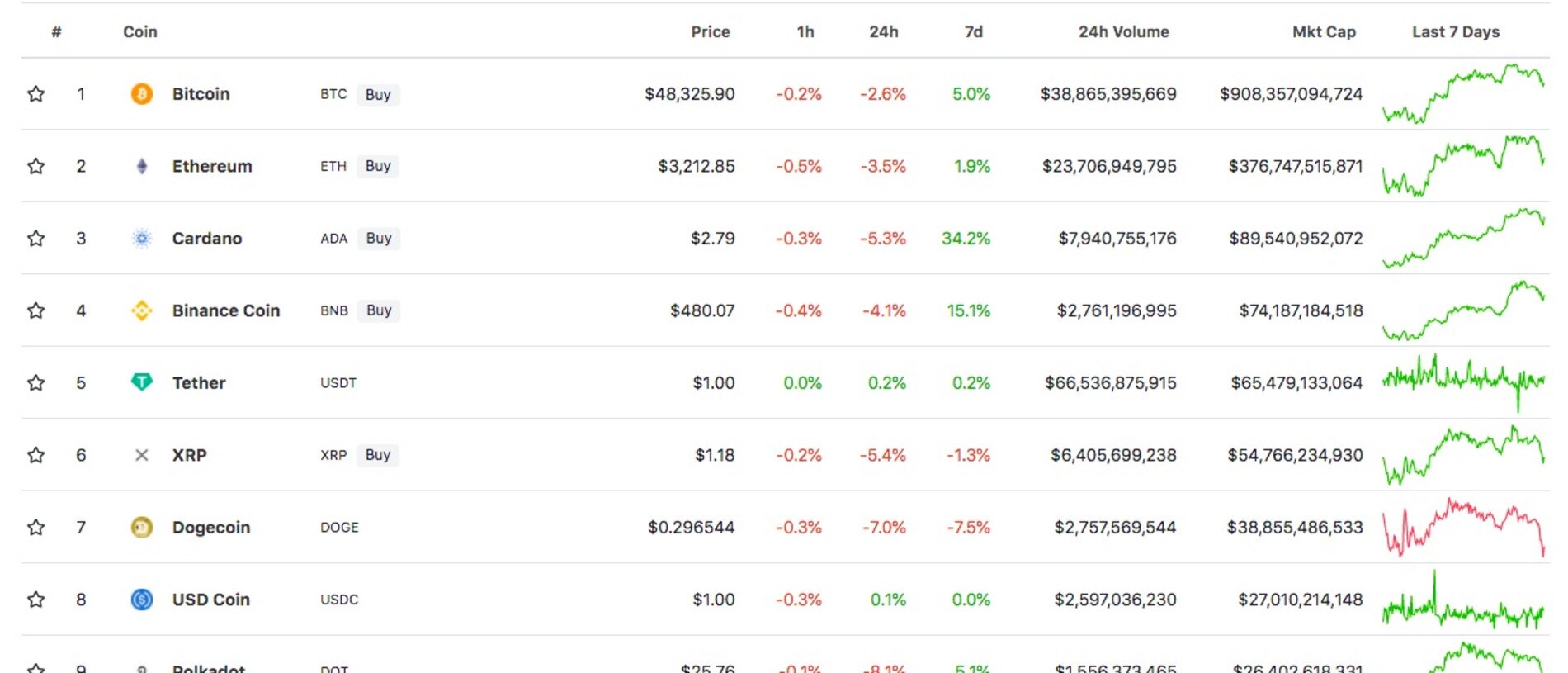Toggle favorite star for Binance Coin
Viewport: 1568px width, 673px height.
(35, 310)
